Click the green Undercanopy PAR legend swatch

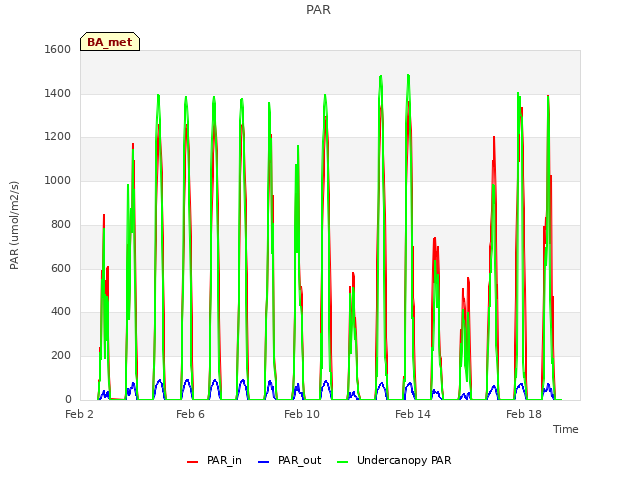pos(343,462)
